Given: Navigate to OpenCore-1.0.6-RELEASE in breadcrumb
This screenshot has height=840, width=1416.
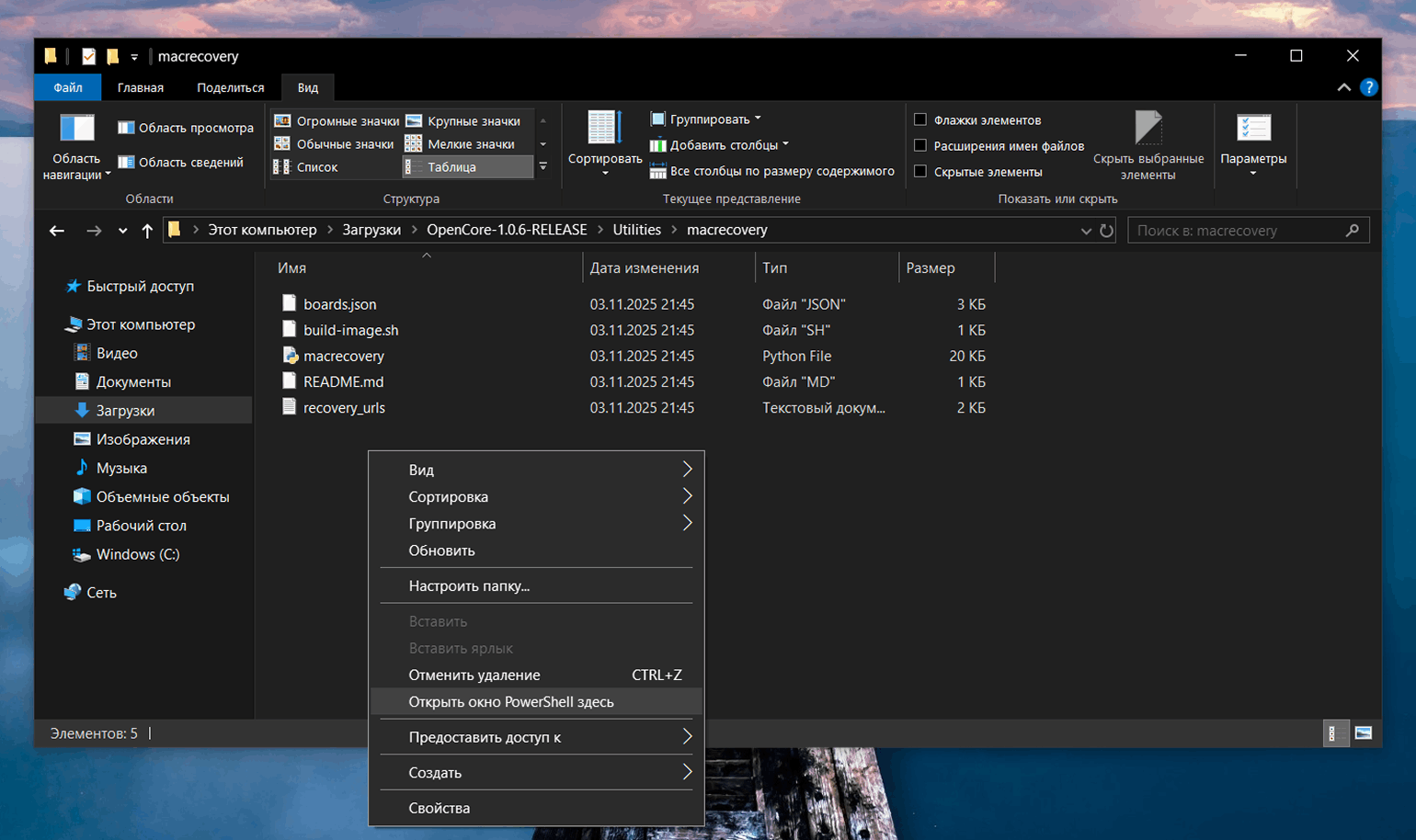Looking at the screenshot, I should coord(507,230).
